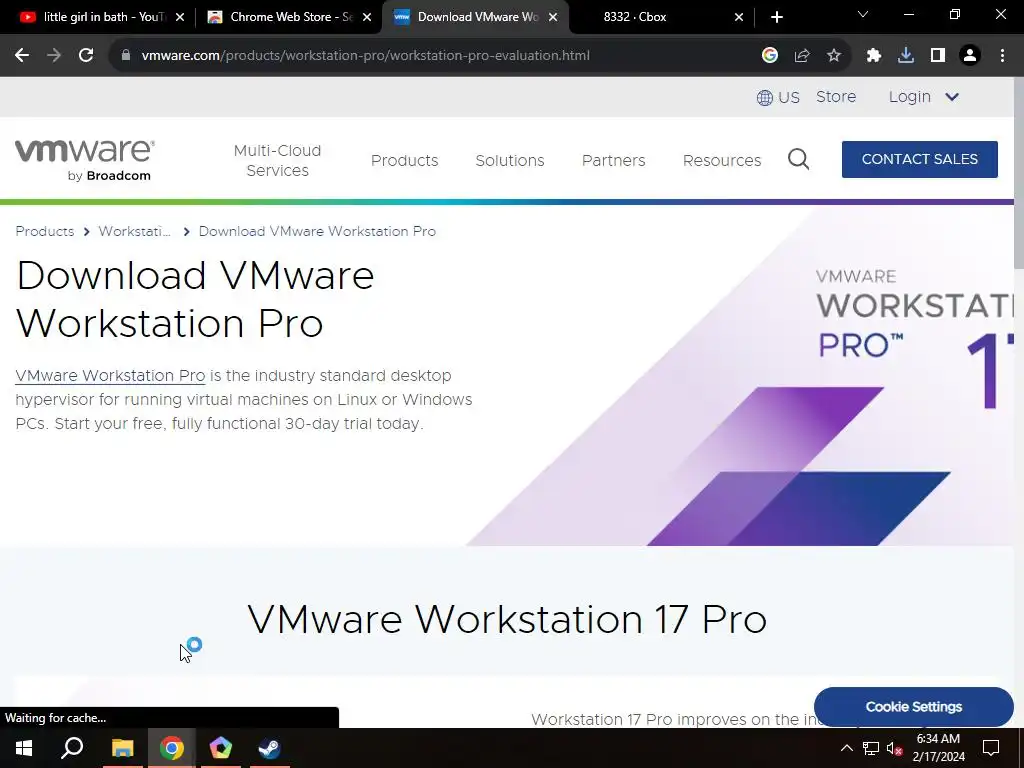The image size is (1024, 768).
Task: Open a new tab with plus icon
Action: click(x=776, y=17)
